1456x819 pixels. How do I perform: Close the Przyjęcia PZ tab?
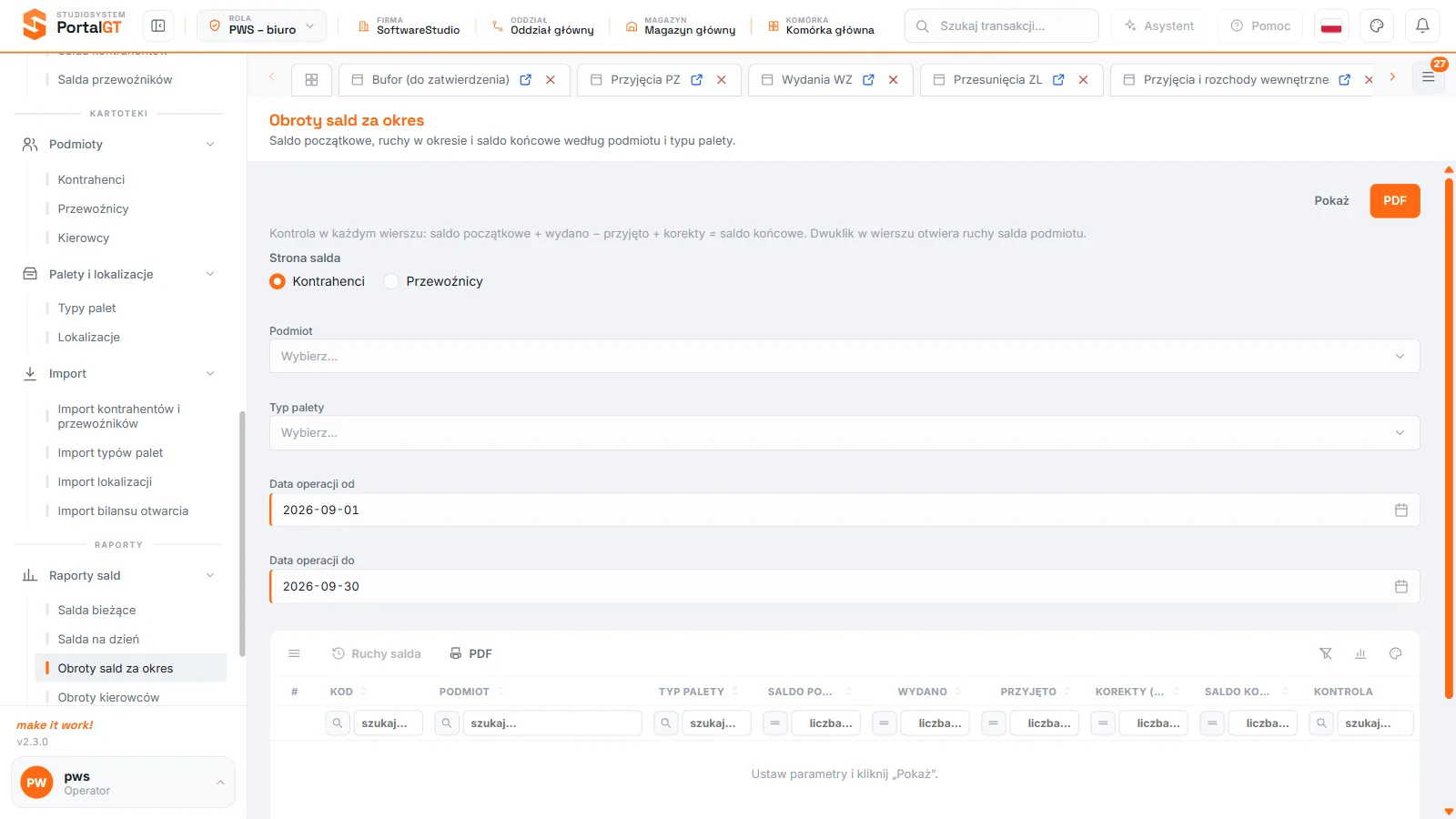click(722, 80)
